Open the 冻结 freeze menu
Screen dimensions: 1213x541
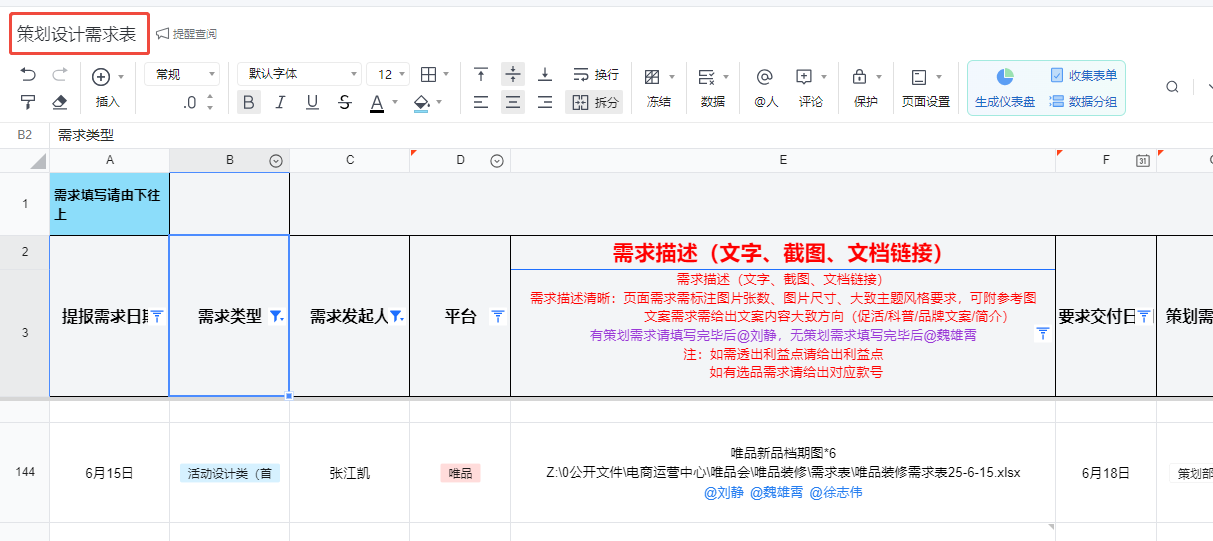pyautogui.click(x=658, y=87)
